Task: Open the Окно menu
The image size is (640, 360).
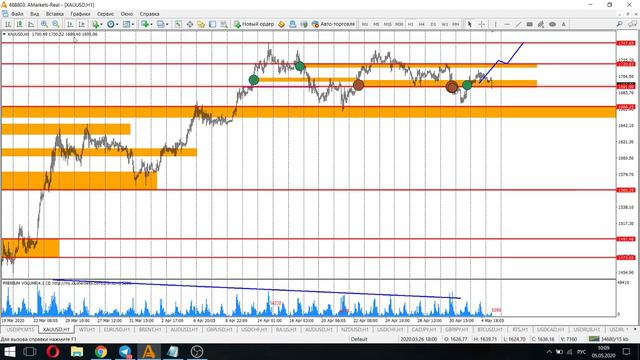Action: pos(127,14)
